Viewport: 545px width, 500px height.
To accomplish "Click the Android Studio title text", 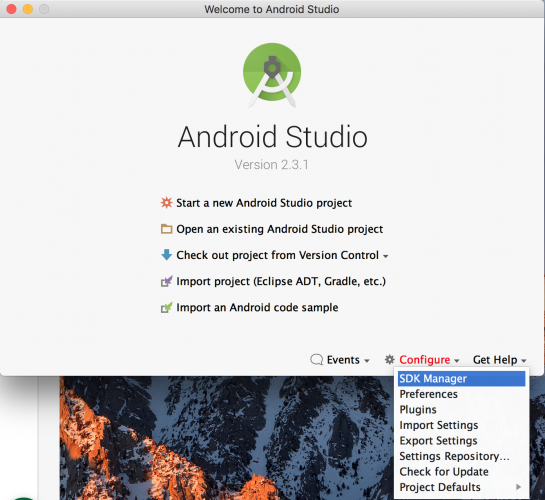I will pyautogui.click(x=272, y=137).
